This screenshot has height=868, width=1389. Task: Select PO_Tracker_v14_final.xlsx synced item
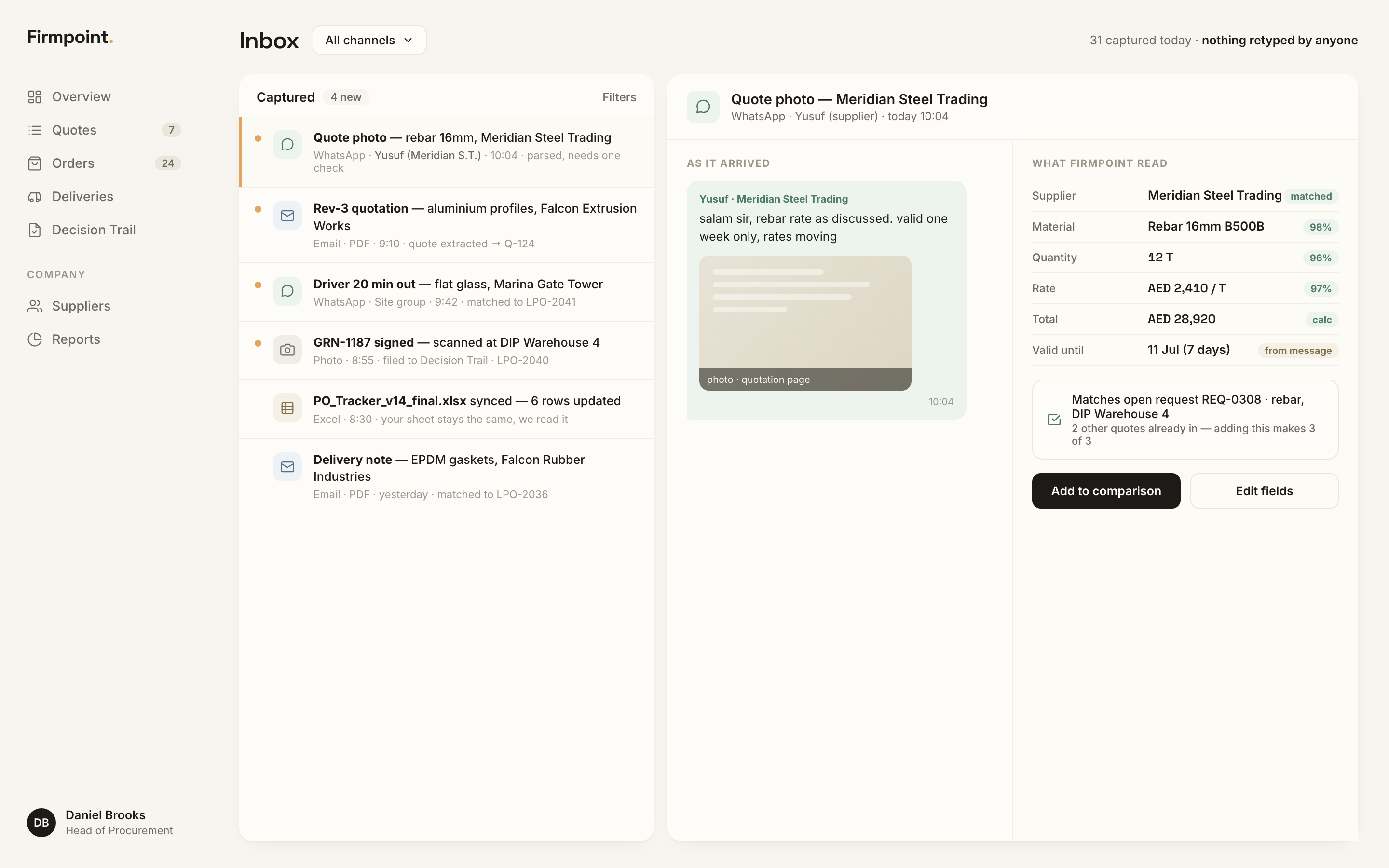tap(447, 409)
